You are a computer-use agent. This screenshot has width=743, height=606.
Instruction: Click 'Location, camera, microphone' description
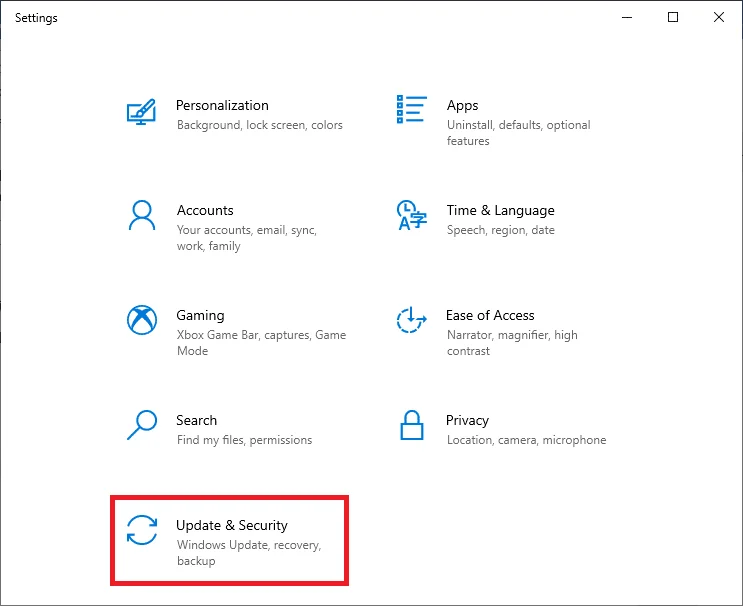pos(526,440)
